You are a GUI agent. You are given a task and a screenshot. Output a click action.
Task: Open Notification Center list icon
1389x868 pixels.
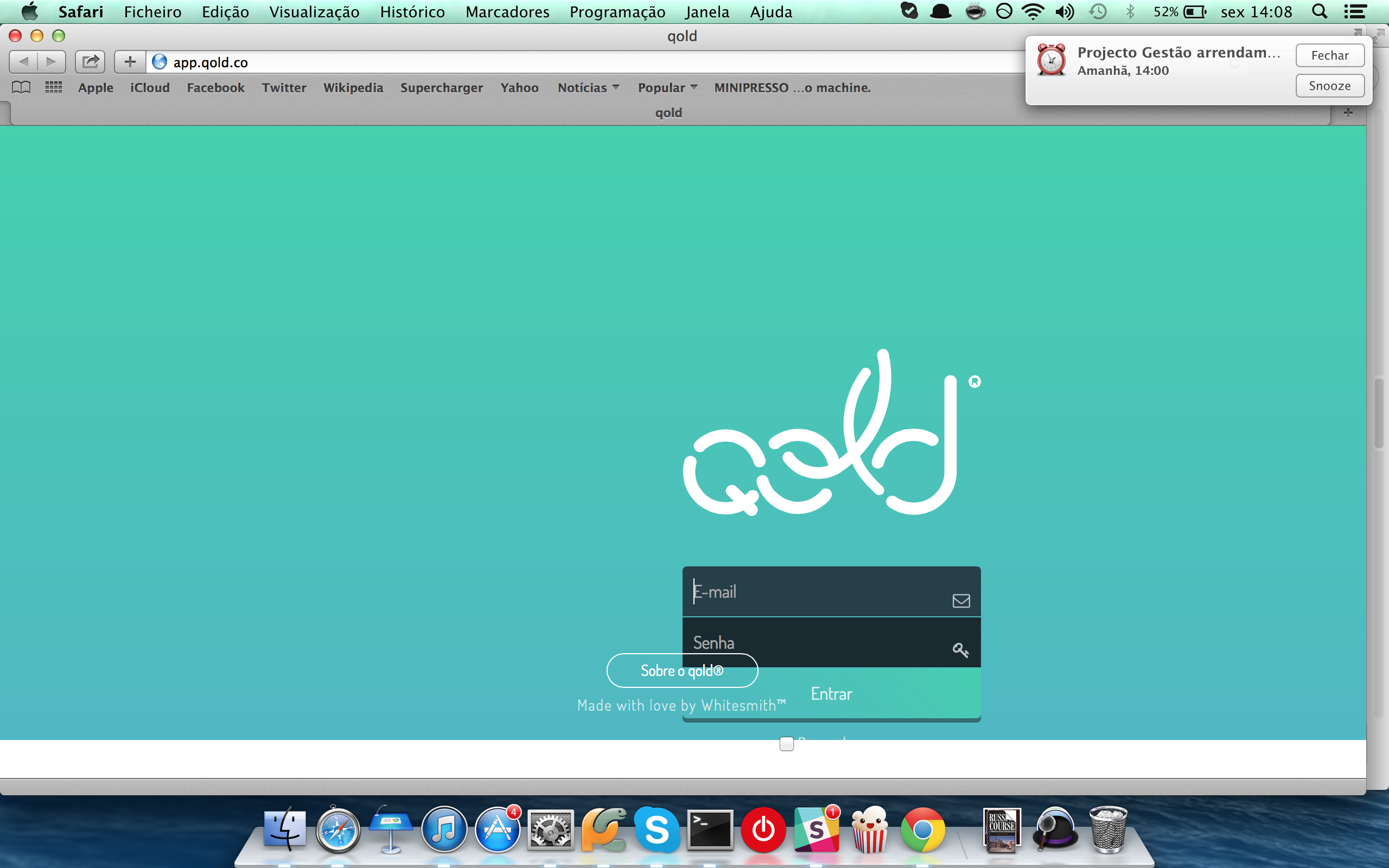coord(1355,11)
